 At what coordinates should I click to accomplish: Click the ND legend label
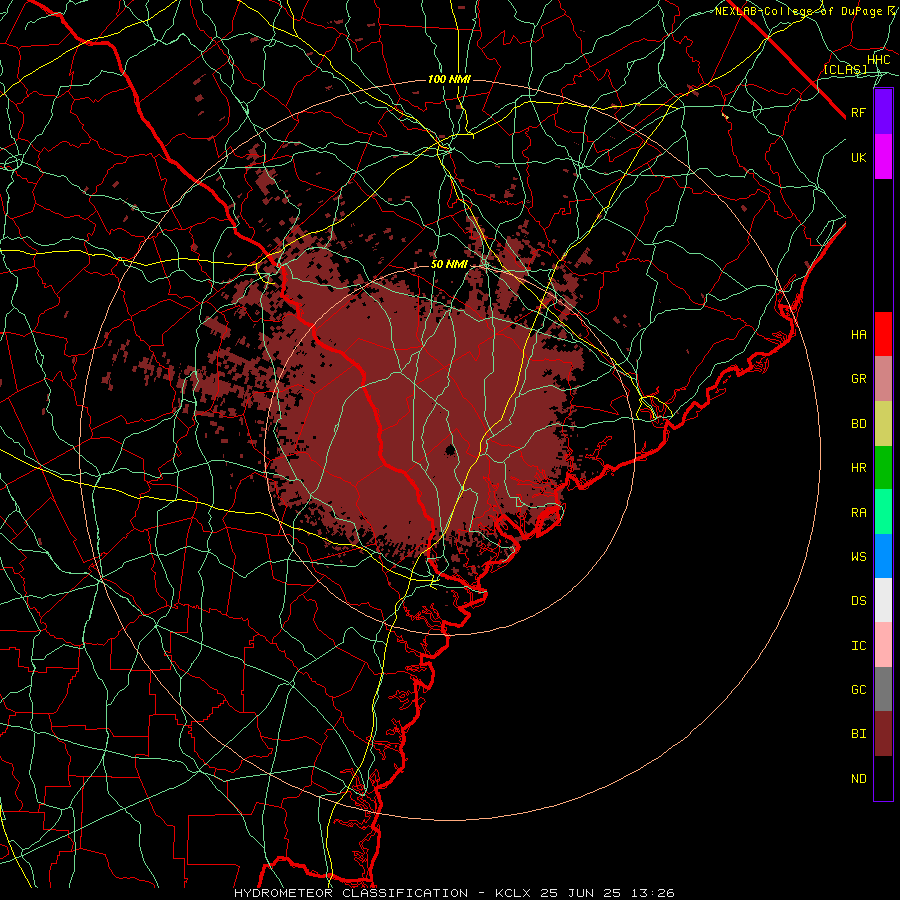[858, 779]
